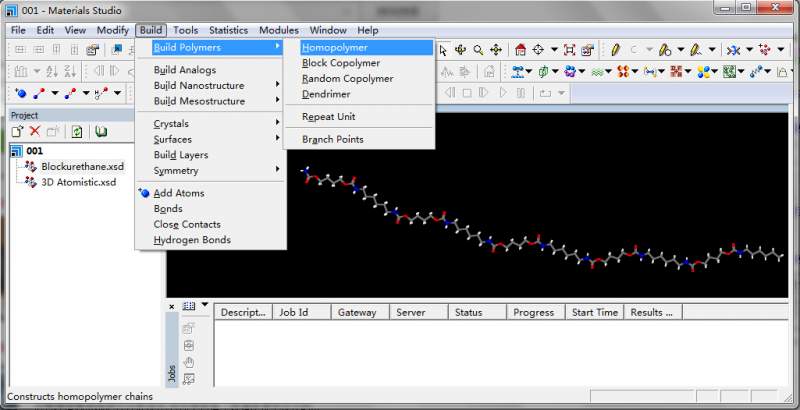Click the blue and yellow spheres module icon
Screen dimensions: 800x410
(x=704, y=72)
